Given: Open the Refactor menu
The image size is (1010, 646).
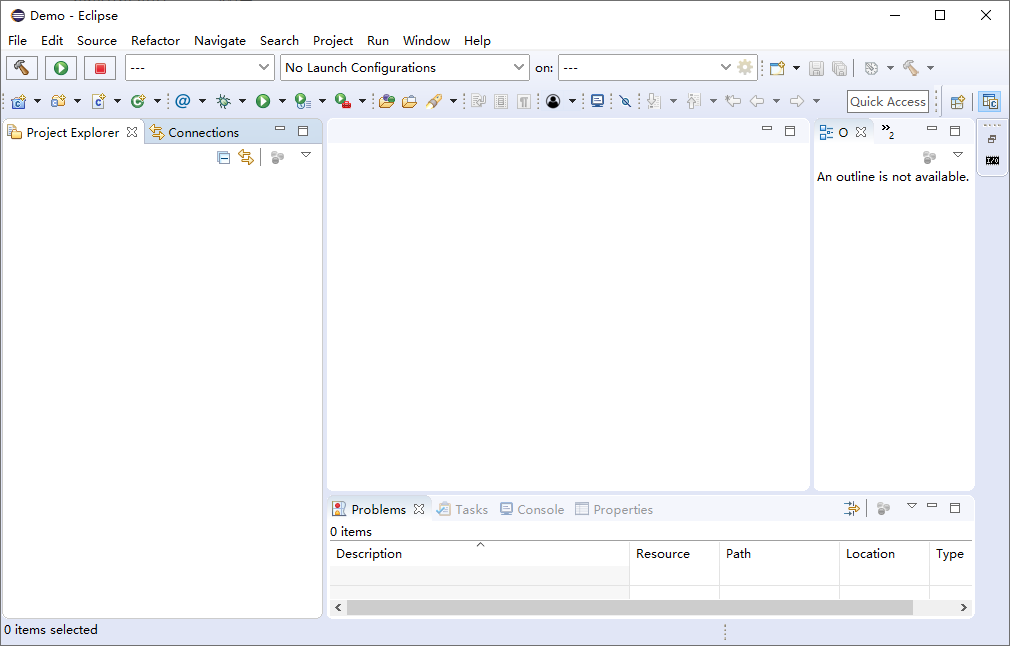Looking at the screenshot, I should 155,40.
